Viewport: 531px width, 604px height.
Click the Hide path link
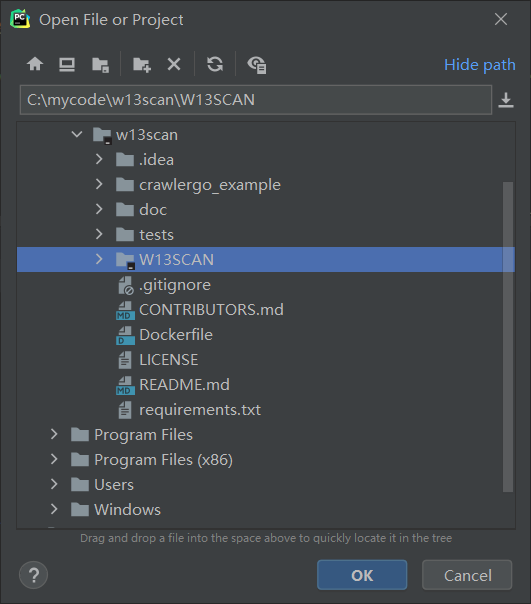[480, 65]
